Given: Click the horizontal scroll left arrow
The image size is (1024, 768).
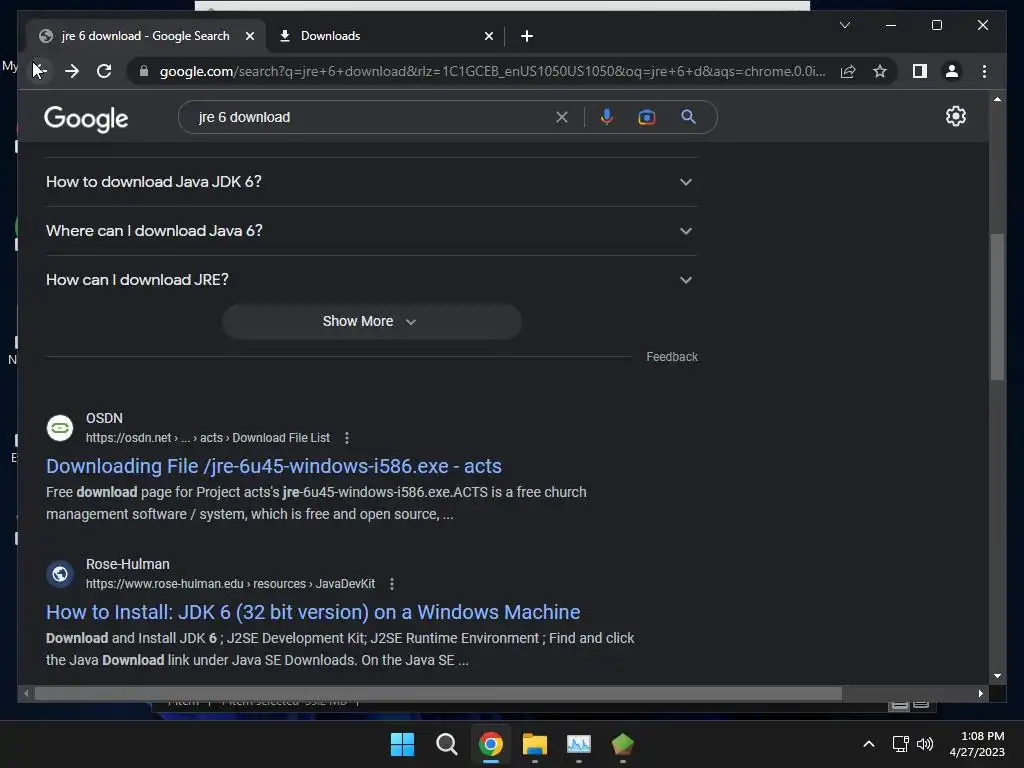Looking at the screenshot, I should coord(25,694).
